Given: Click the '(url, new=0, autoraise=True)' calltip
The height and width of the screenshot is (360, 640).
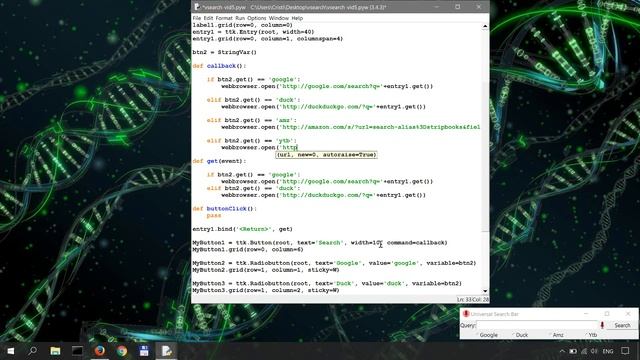Looking at the screenshot, I should (326, 155).
